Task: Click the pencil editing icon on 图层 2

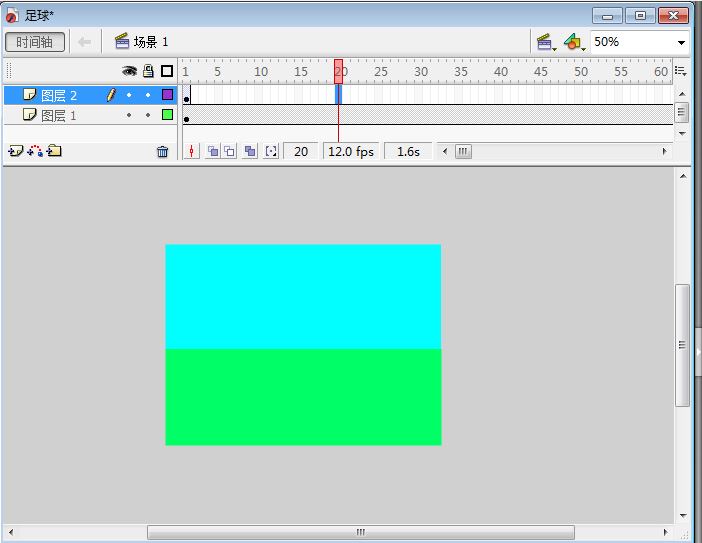Action: coord(111,94)
